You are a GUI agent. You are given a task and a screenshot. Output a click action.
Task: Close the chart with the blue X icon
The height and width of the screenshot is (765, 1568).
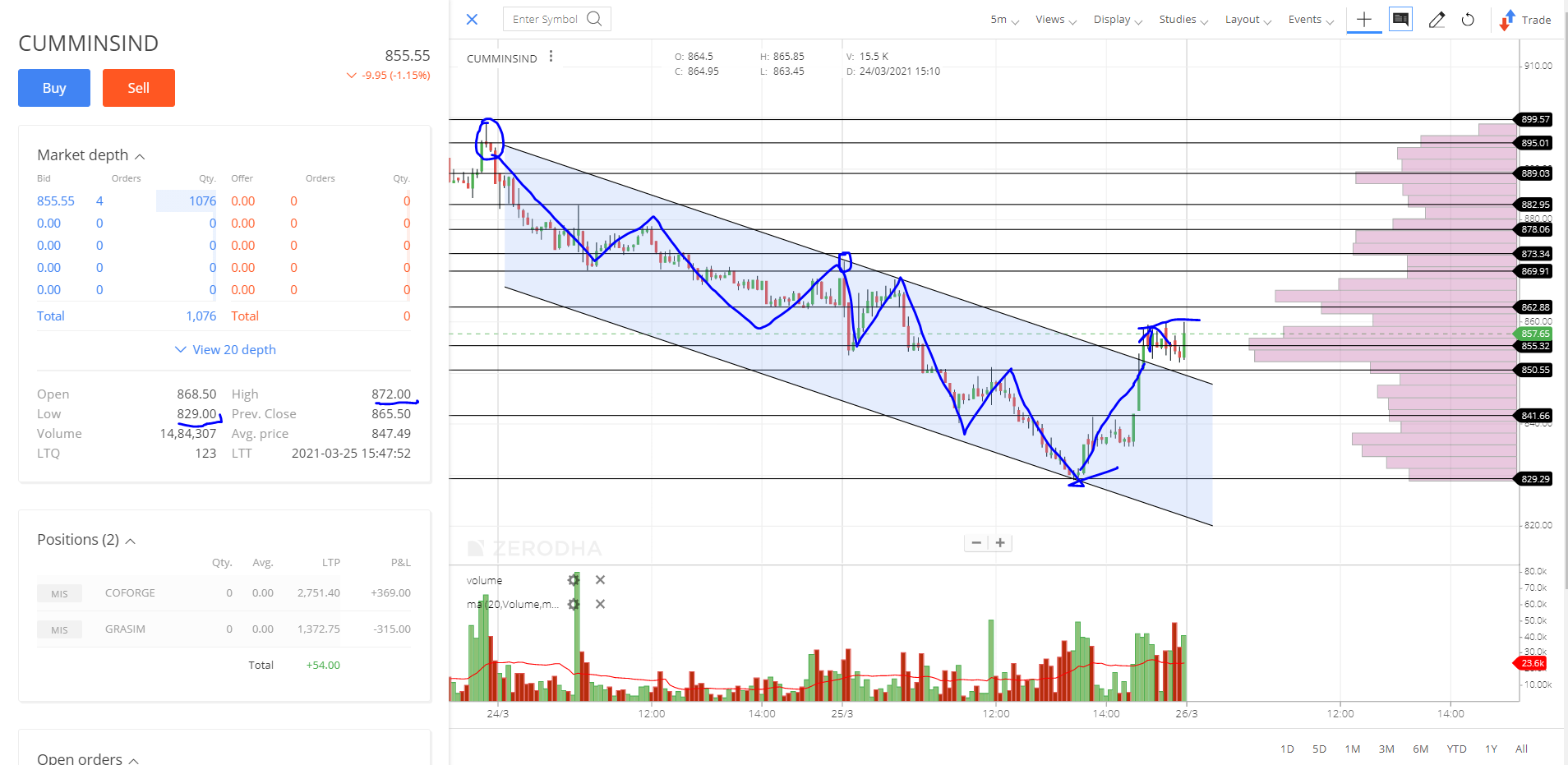(x=472, y=19)
